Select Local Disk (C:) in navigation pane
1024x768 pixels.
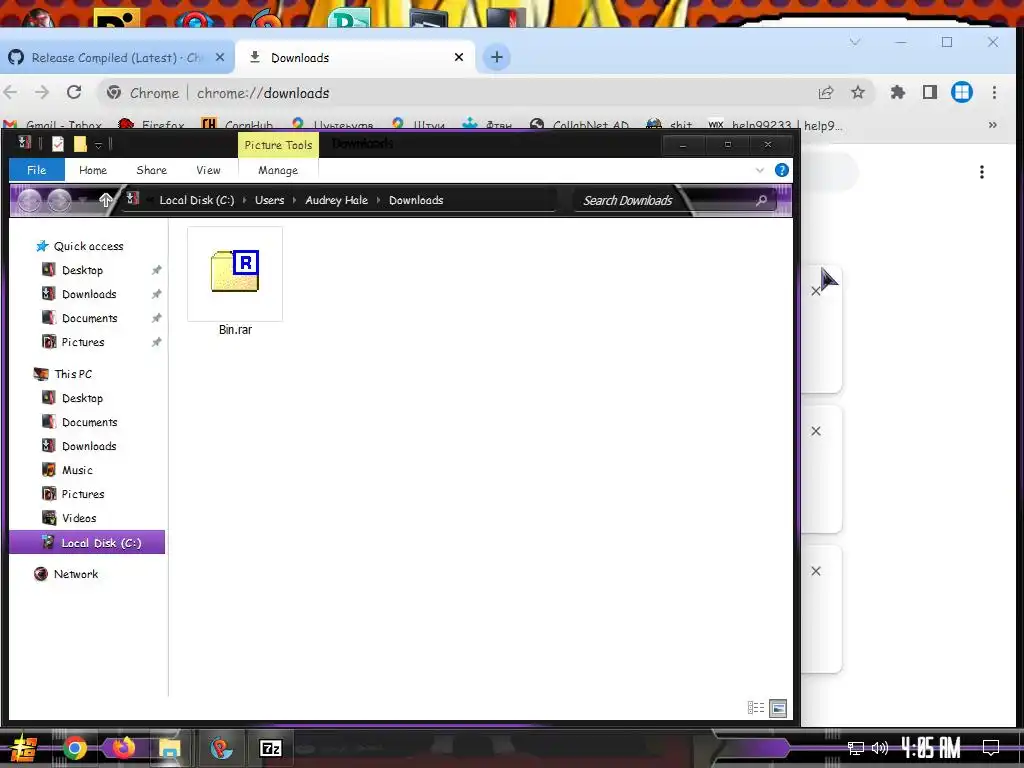(x=87, y=543)
